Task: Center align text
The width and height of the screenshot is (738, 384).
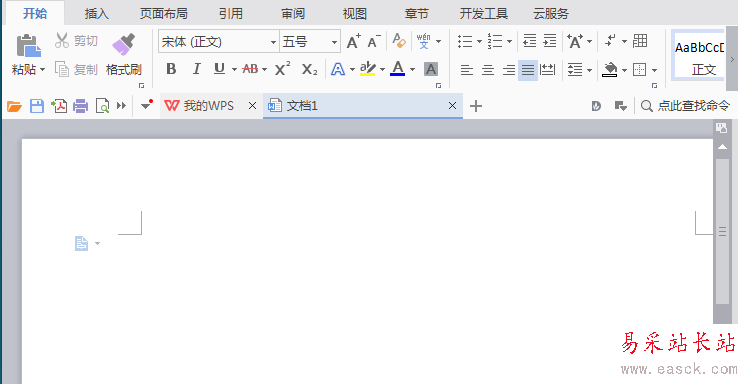Action: coord(488,70)
